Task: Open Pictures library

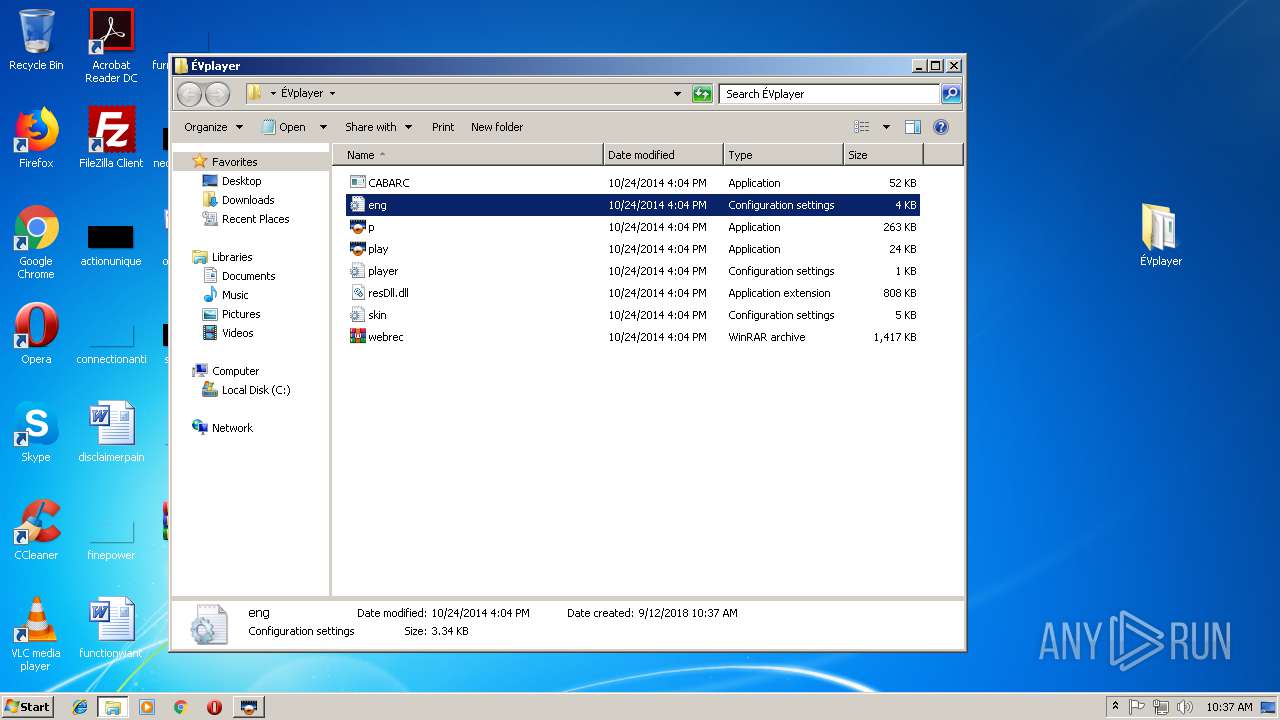Action: (231, 314)
